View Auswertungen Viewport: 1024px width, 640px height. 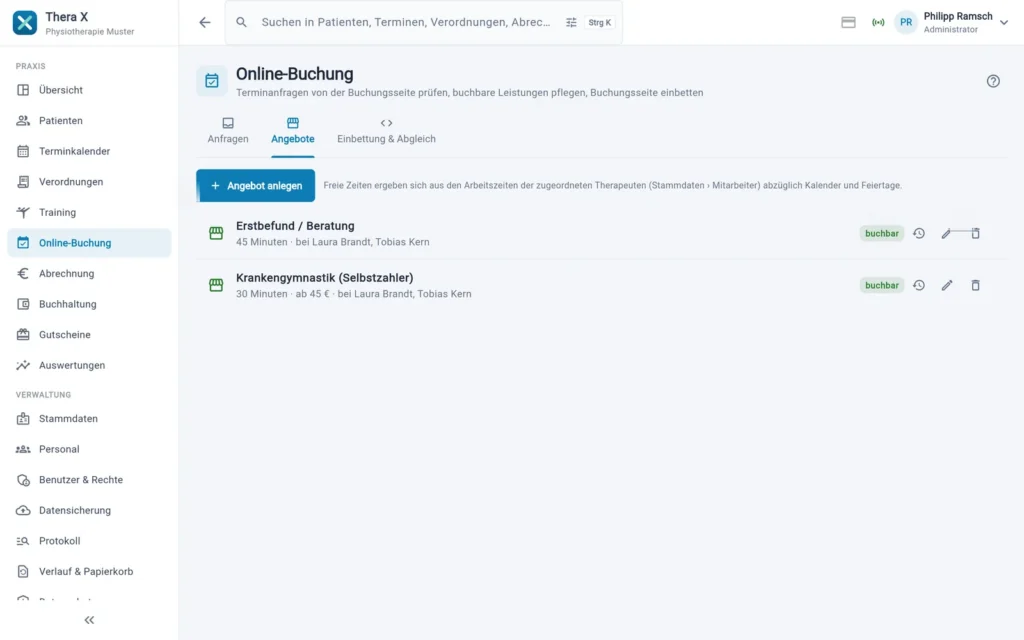tap(89, 366)
